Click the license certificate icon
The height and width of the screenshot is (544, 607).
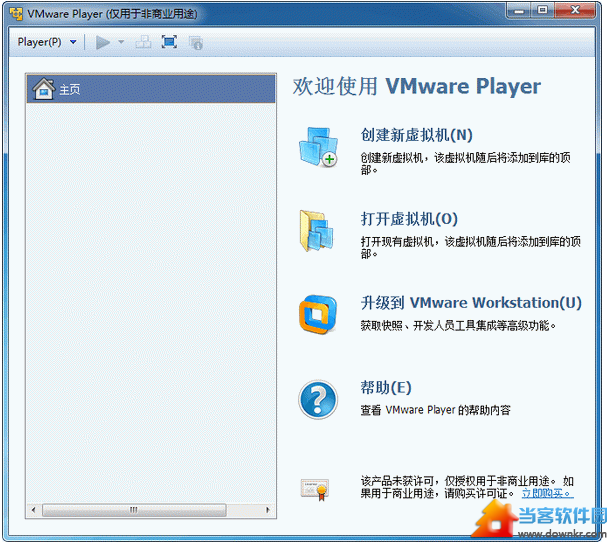(x=315, y=489)
